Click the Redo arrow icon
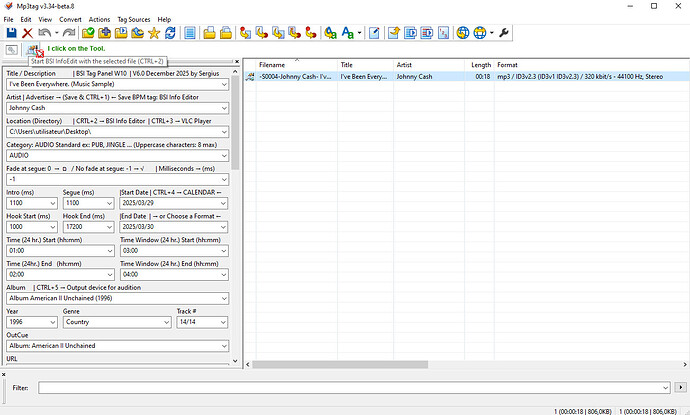This screenshot has width=690, height=415. click(x=69, y=33)
